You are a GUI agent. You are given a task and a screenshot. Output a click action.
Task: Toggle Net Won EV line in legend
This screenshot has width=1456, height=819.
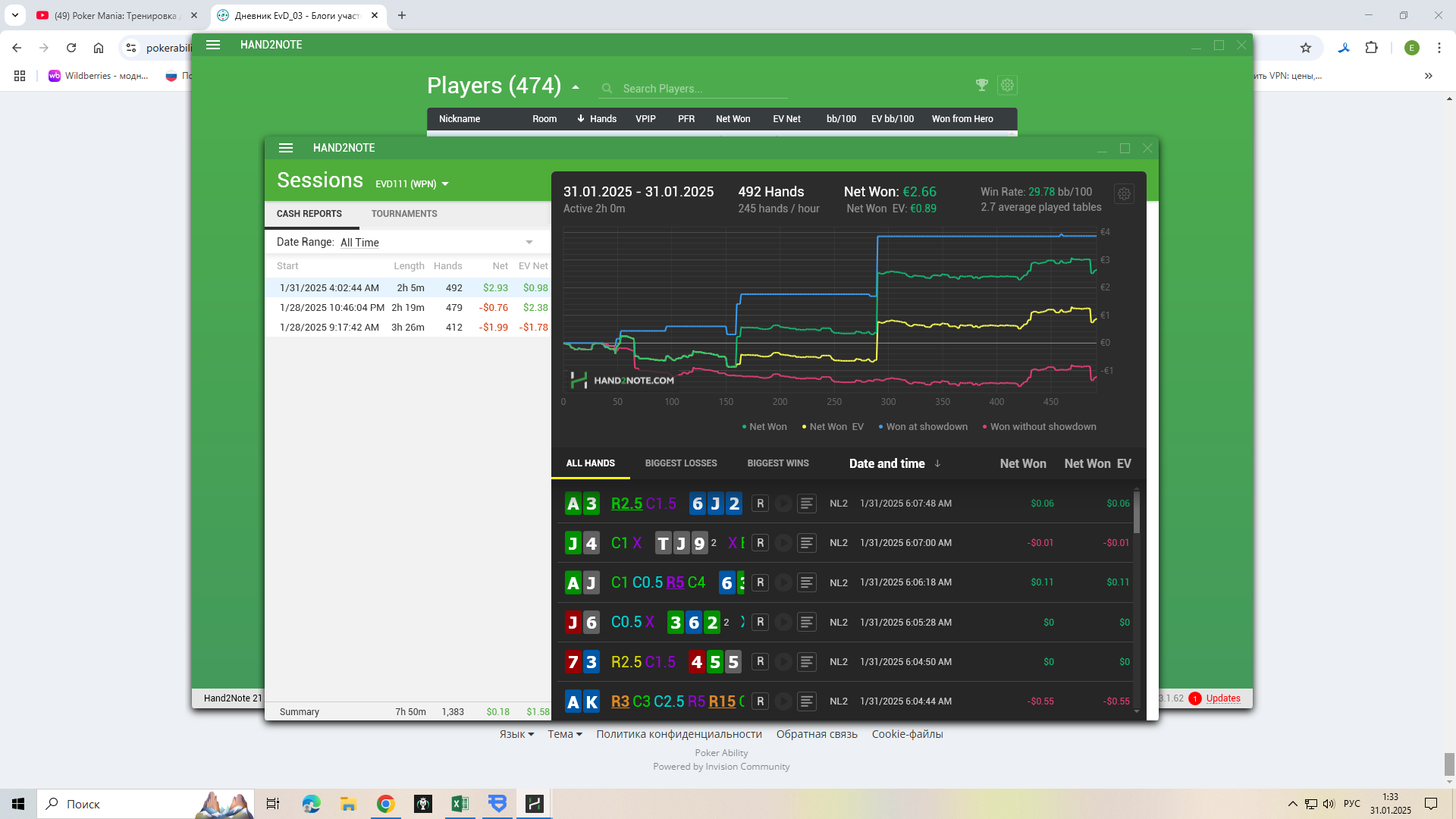[833, 427]
